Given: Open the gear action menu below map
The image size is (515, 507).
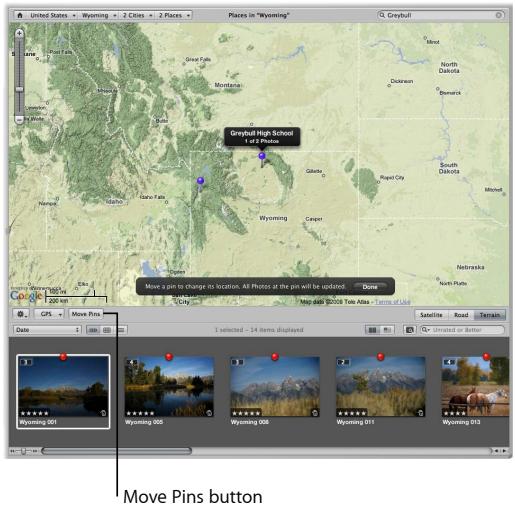Looking at the screenshot, I should [x=21, y=314].
